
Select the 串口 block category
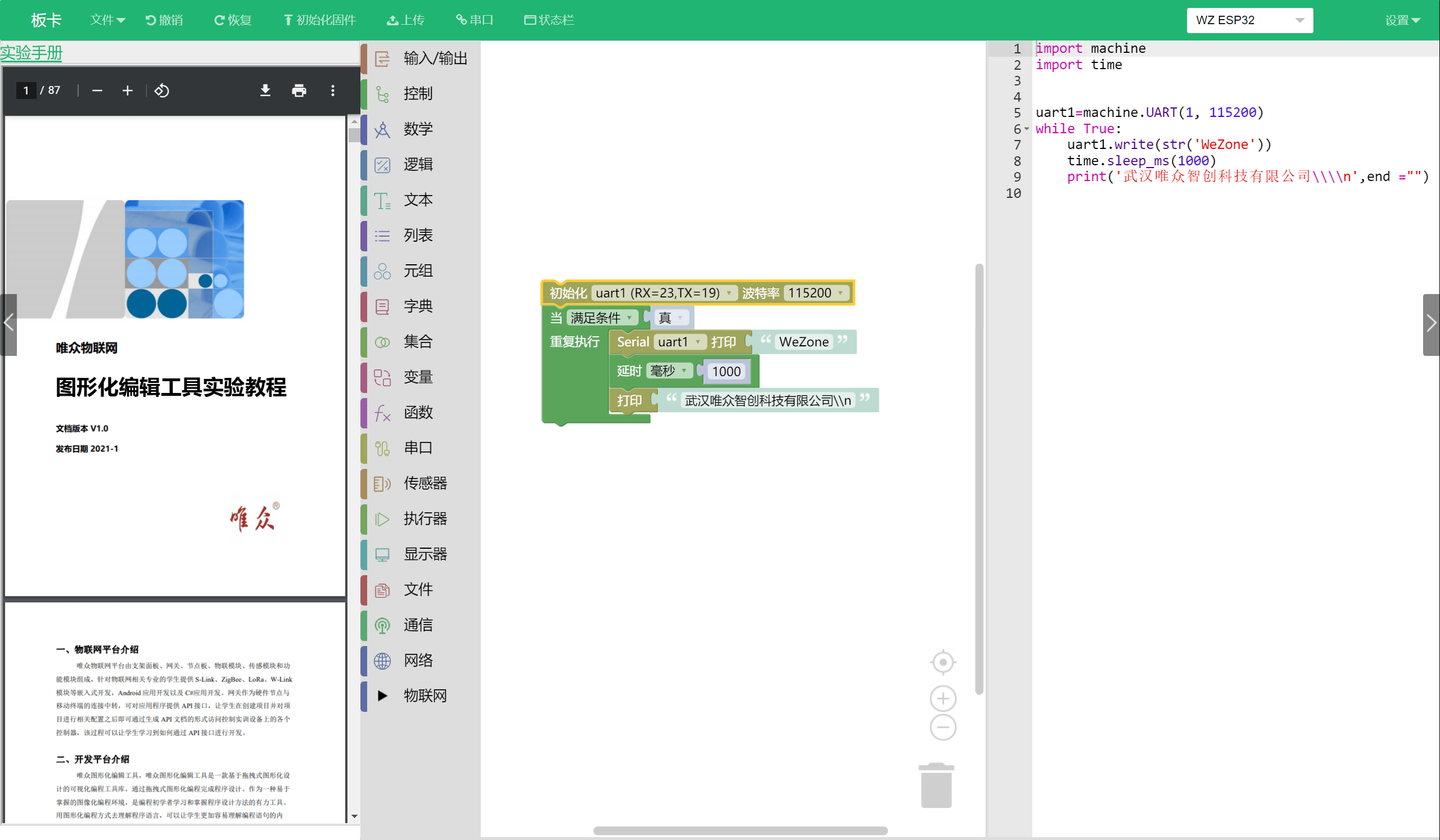point(418,448)
